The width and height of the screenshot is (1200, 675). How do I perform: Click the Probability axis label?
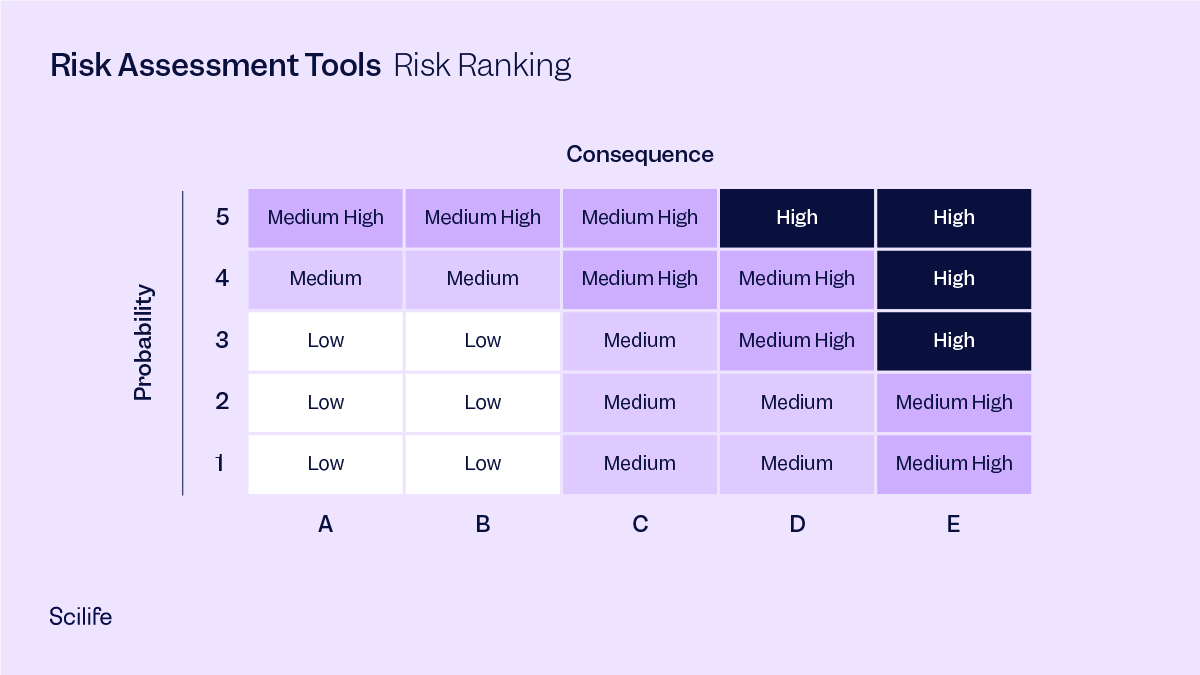point(144,342)
